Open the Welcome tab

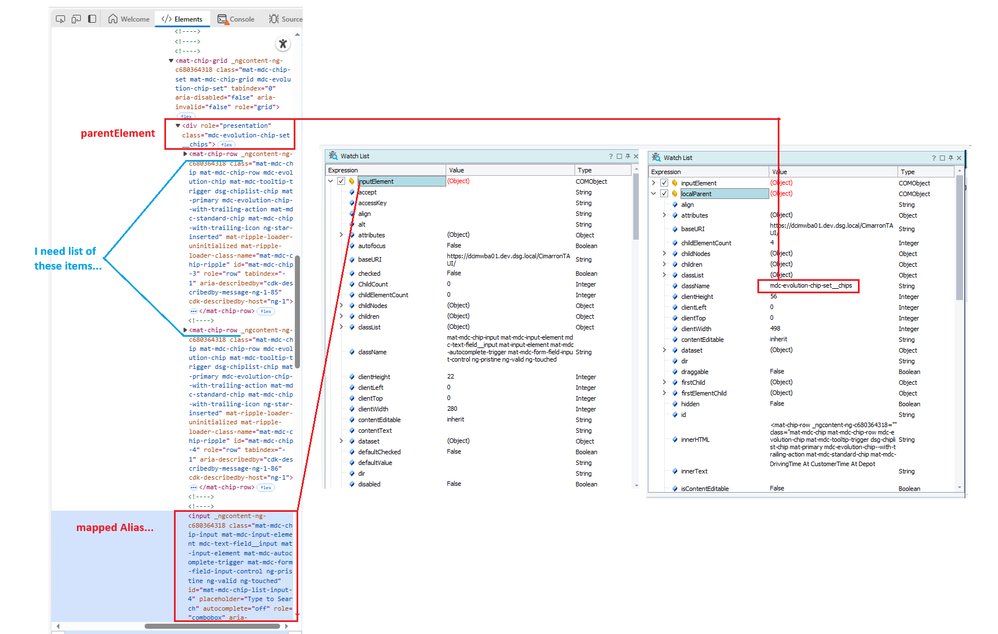(x=129, y=19)
